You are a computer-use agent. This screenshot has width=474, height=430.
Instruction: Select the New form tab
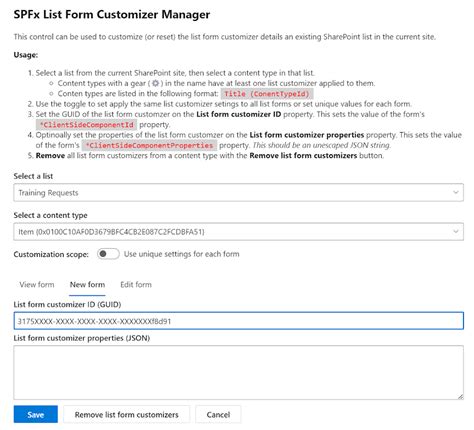coord(87,285)
